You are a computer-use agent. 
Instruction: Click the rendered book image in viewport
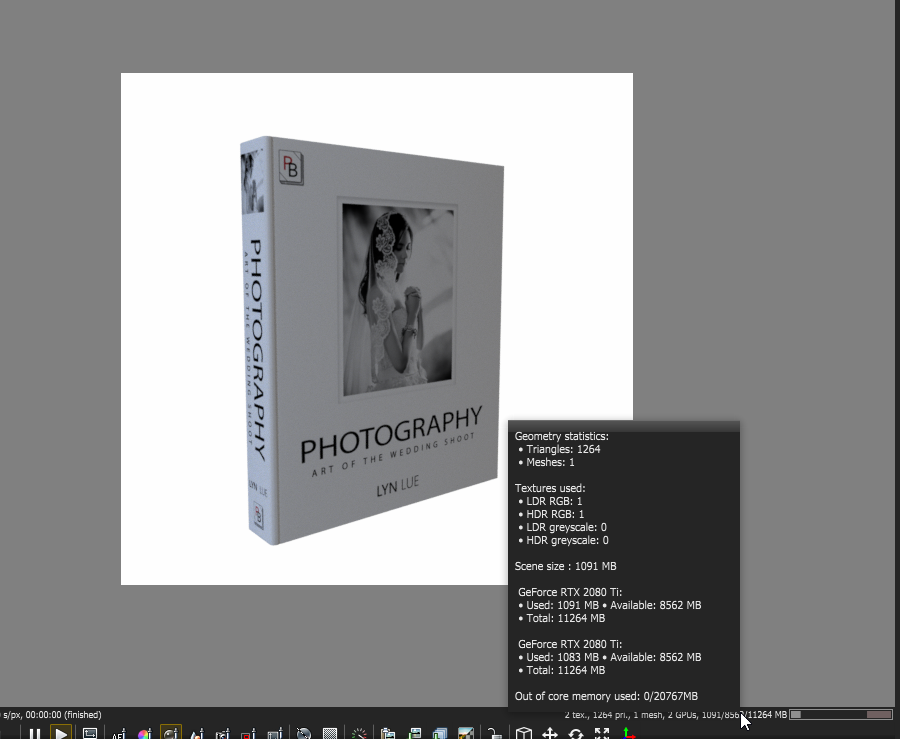pyautogui.click(x=371, y=340)
